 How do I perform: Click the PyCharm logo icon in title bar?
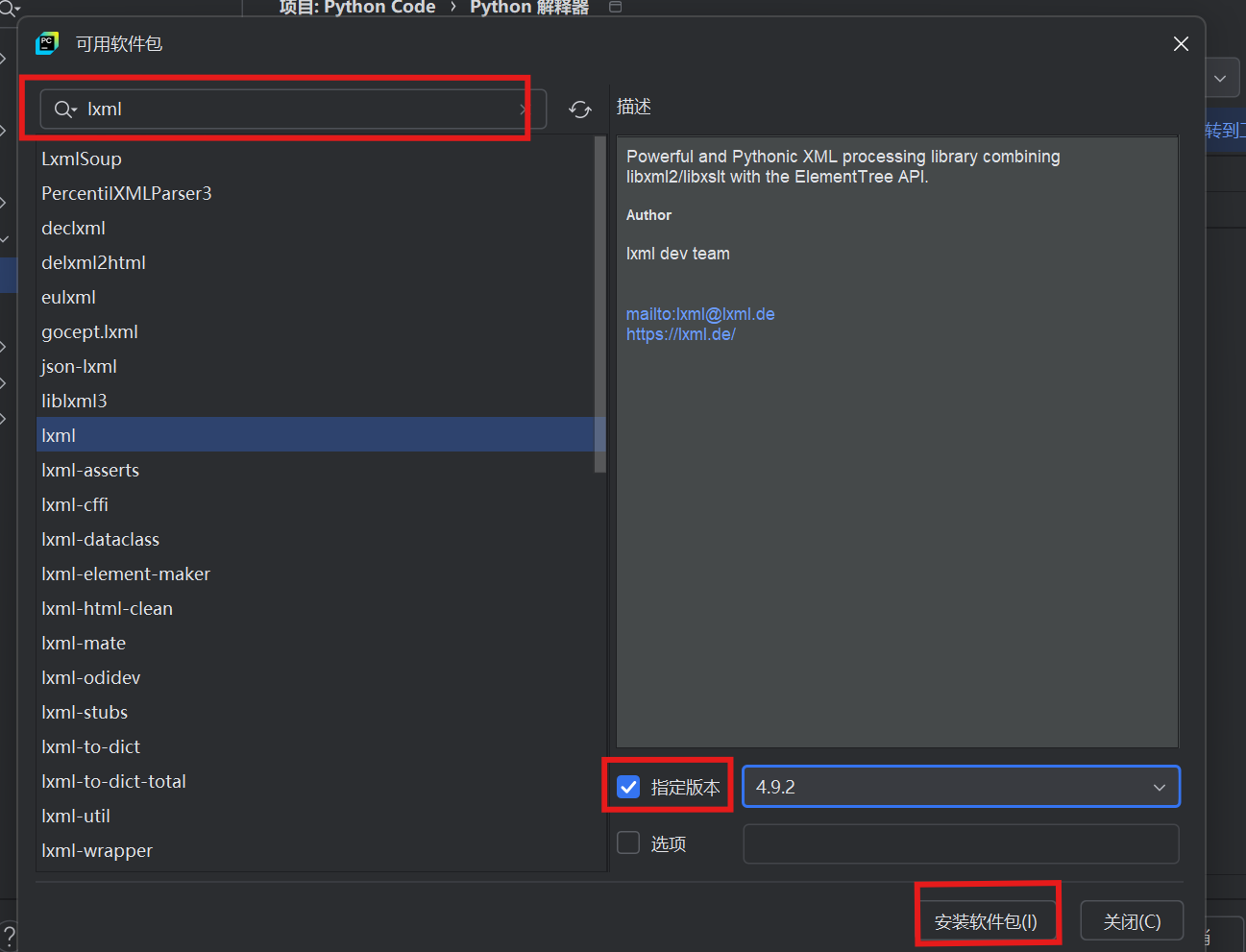(47, 44)
